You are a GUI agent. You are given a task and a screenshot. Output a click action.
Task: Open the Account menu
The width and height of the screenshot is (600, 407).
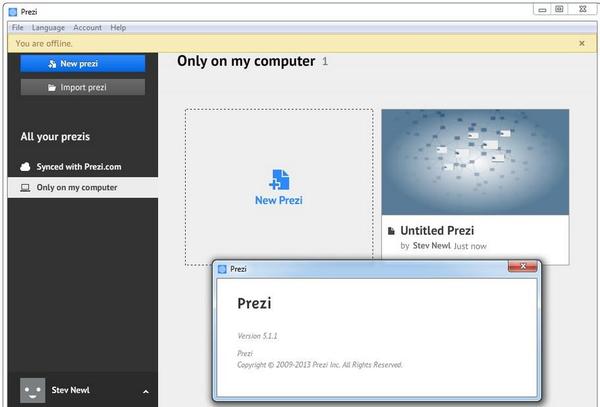click(x=87, y=28)
